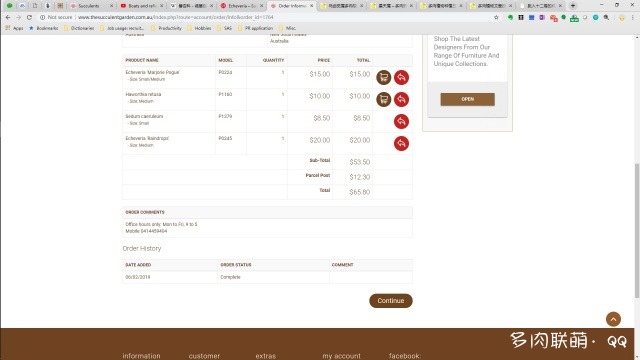
Task: Open a new browser tab
Action: point(573,6)
